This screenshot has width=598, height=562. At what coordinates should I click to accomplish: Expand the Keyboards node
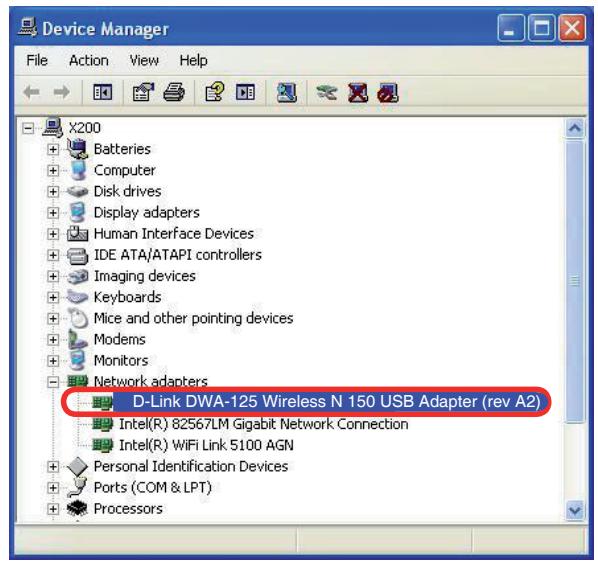click(x=53, y=297)
